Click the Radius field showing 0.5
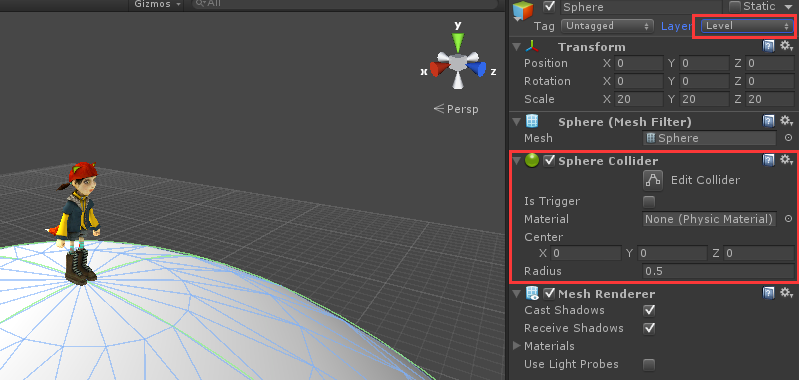This screenshot has height=380, width=799. (x=718, y=271)
